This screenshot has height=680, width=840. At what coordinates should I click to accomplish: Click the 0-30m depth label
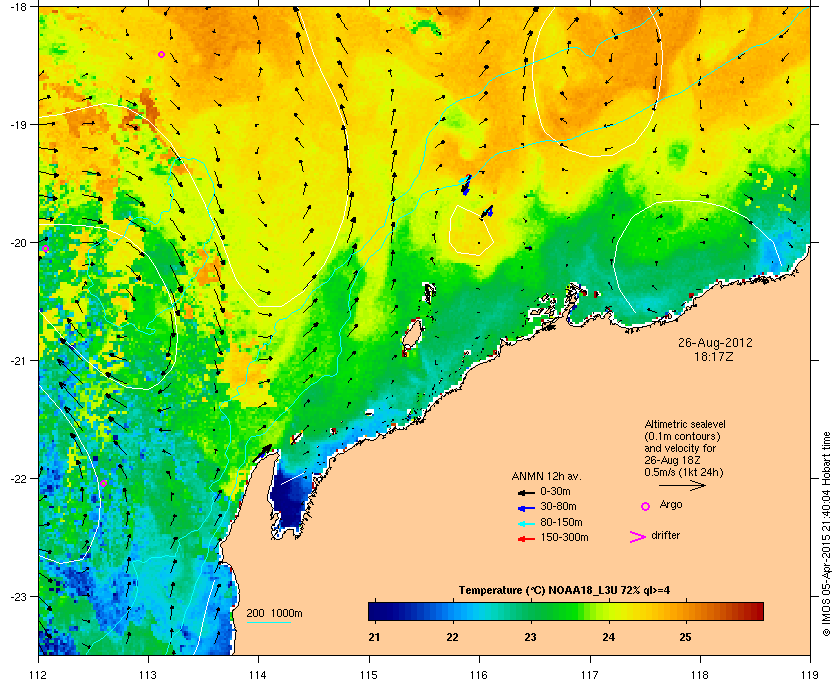(555, 491)
